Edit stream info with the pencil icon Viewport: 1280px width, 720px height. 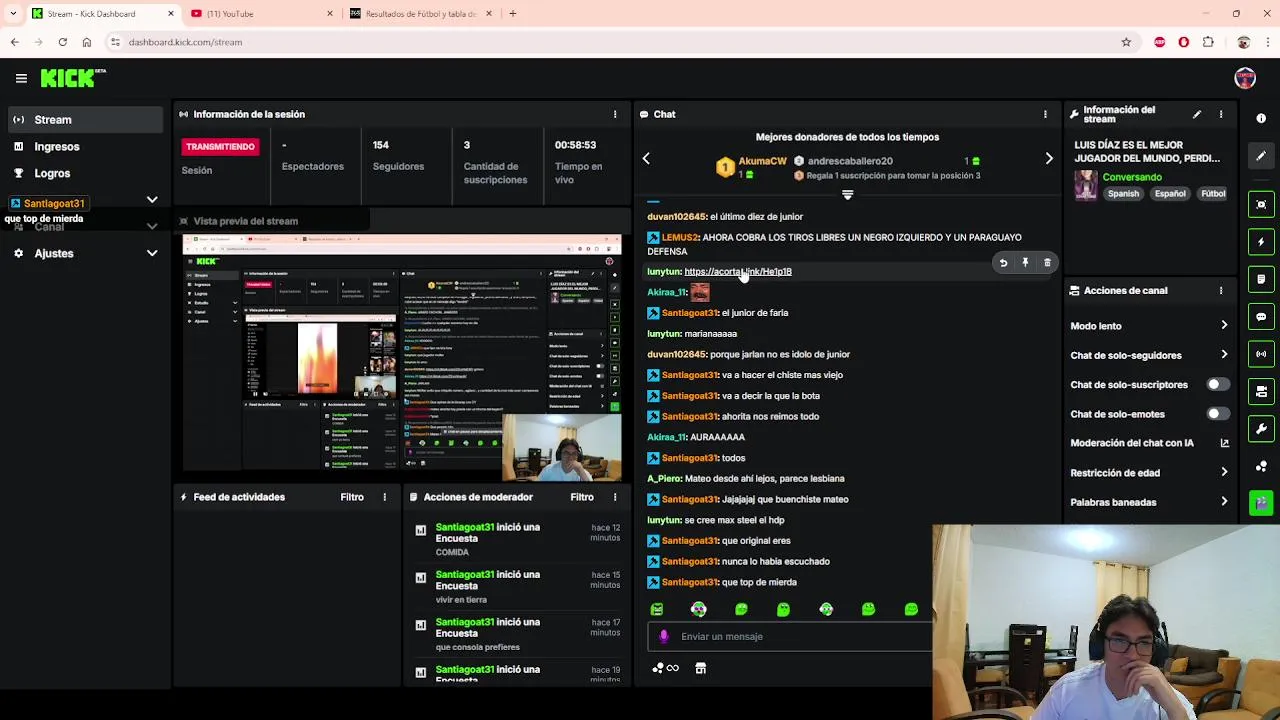[x=1197, y=114]
